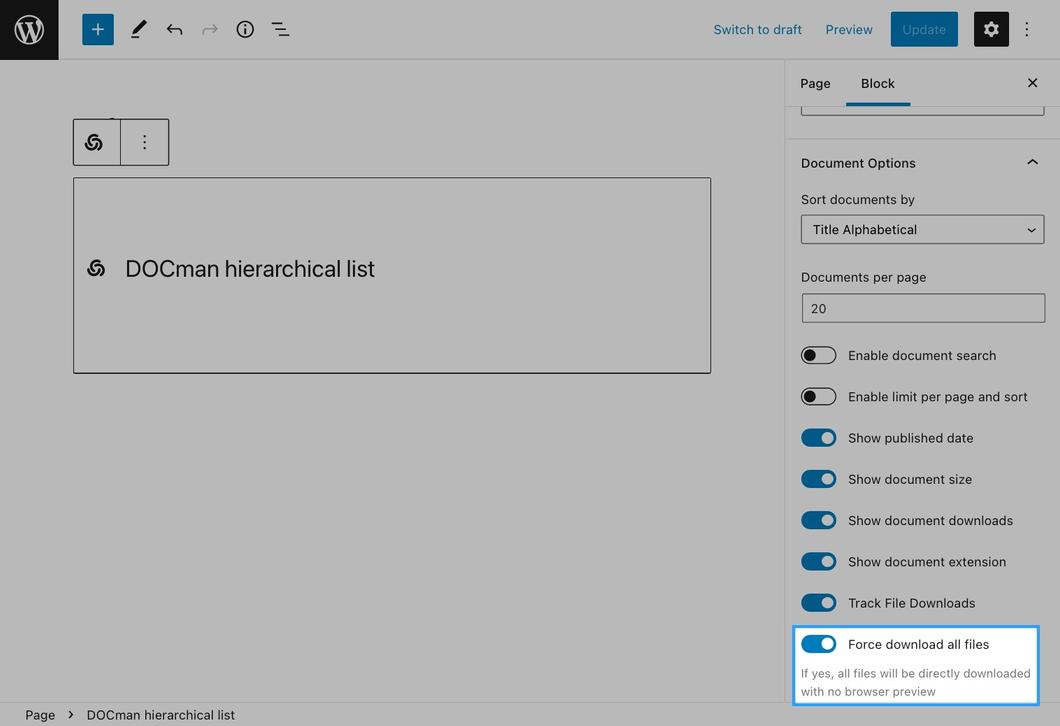
Task: Select the Tools pencil icon
Action: click(139, 29)
